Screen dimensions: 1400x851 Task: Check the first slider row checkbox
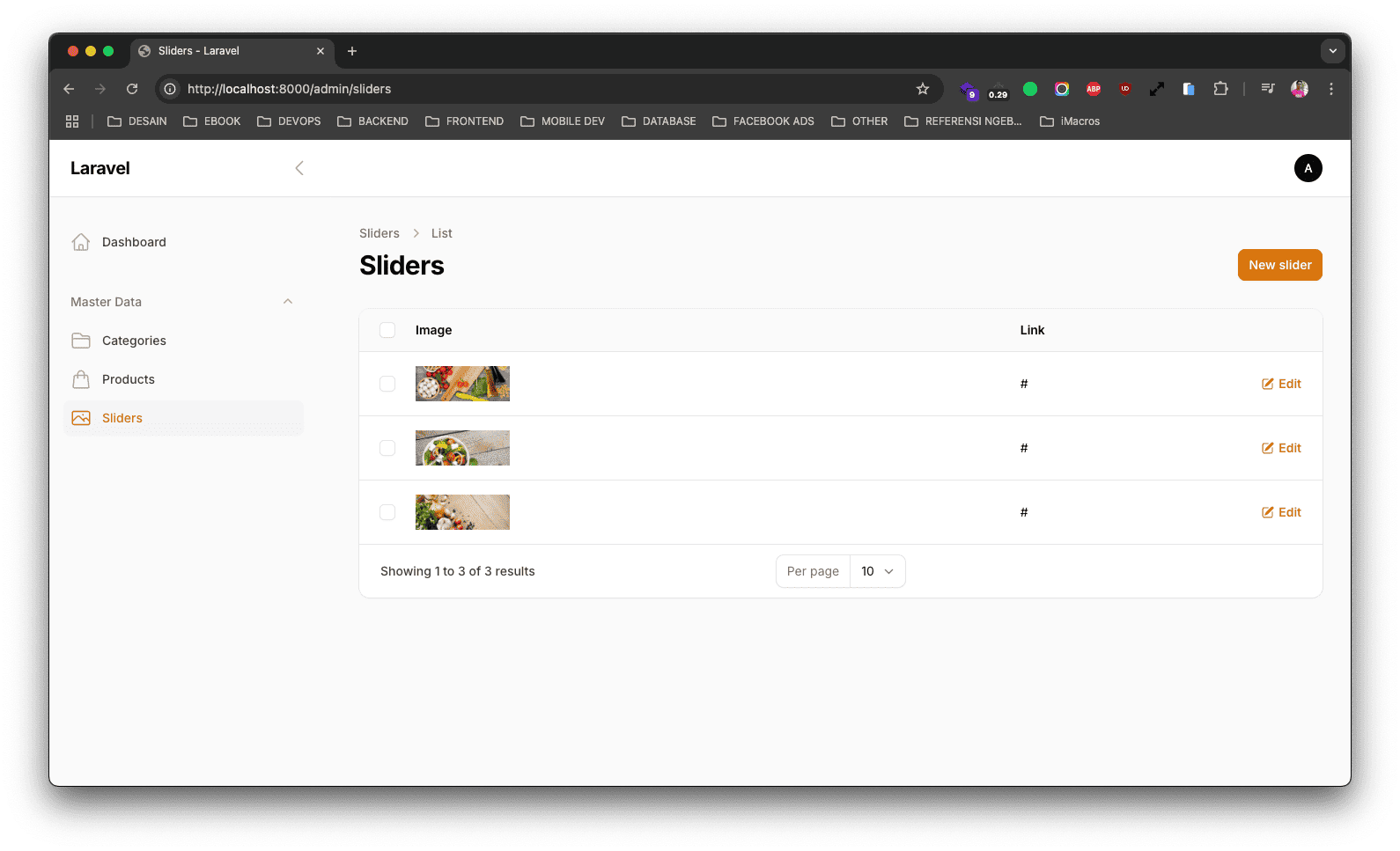click(x=387, y=384)
